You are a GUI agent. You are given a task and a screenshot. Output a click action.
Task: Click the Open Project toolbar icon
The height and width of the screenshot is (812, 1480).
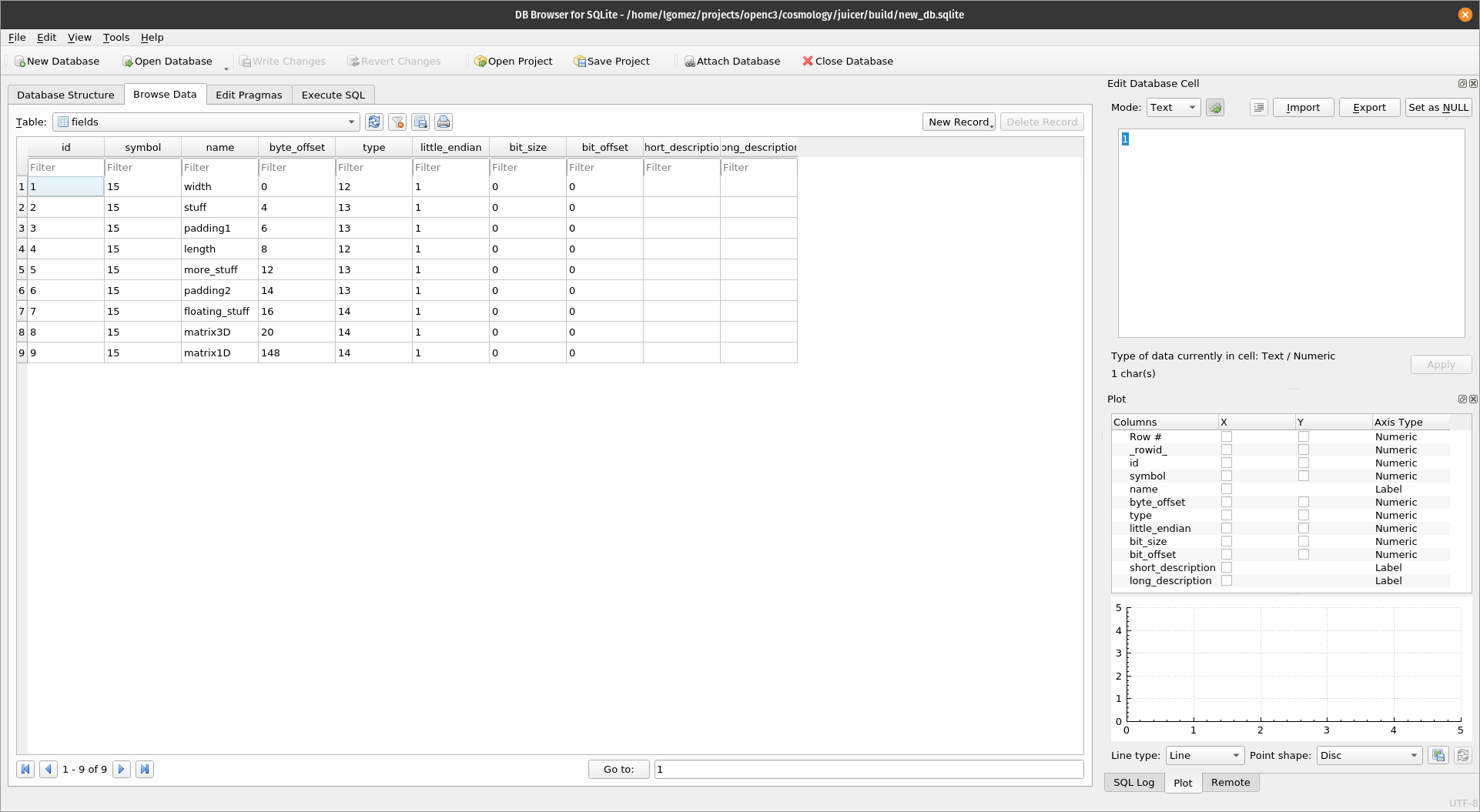coord(480,62)
